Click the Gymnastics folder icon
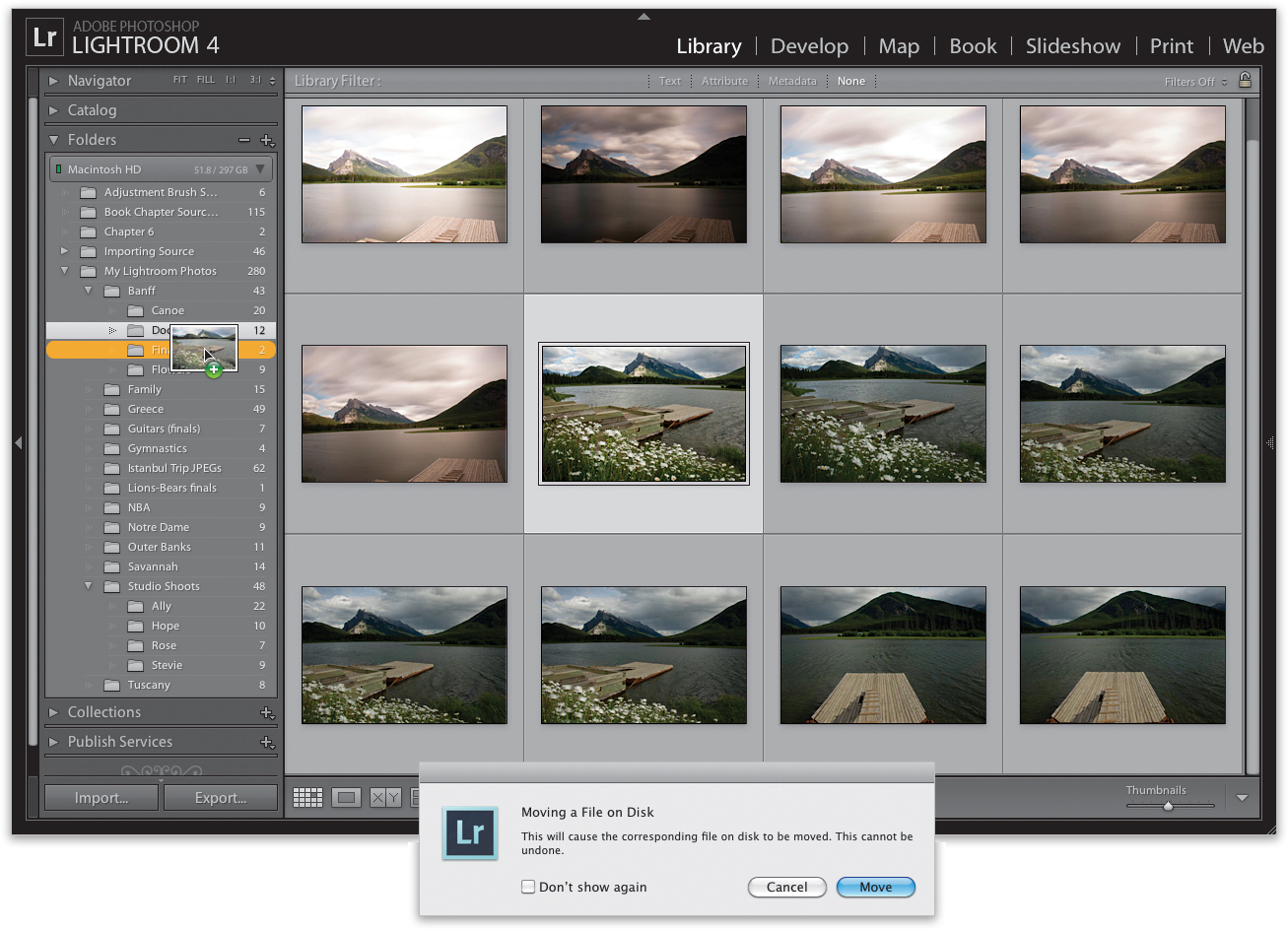 coord(112,448)
